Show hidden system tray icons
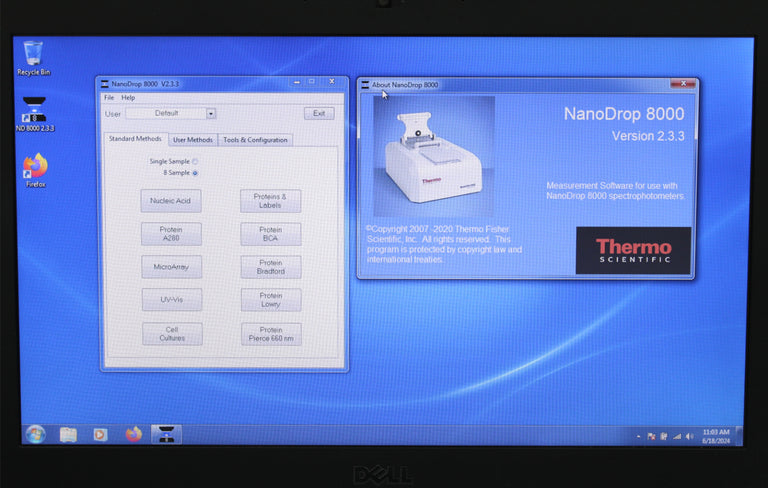Viewport: 768px width, 488px height. click(638, 437)
